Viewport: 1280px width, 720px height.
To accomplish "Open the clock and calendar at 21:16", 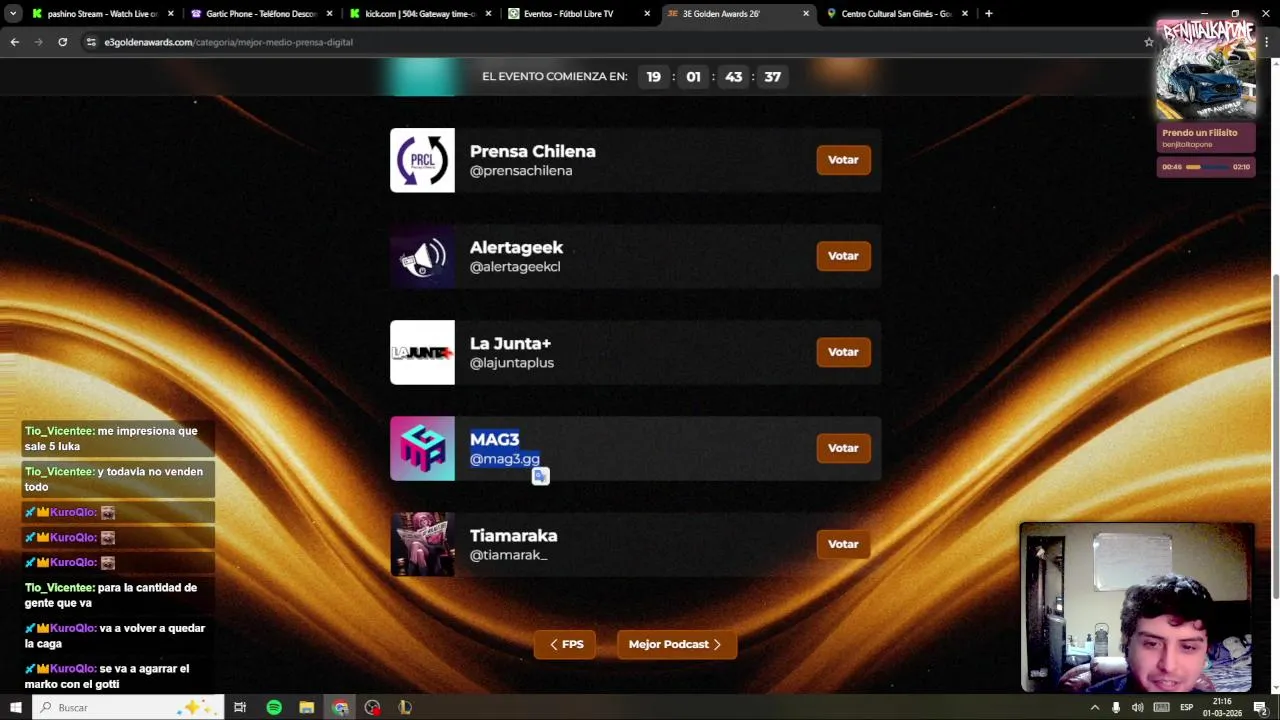I will point(1222,707).
